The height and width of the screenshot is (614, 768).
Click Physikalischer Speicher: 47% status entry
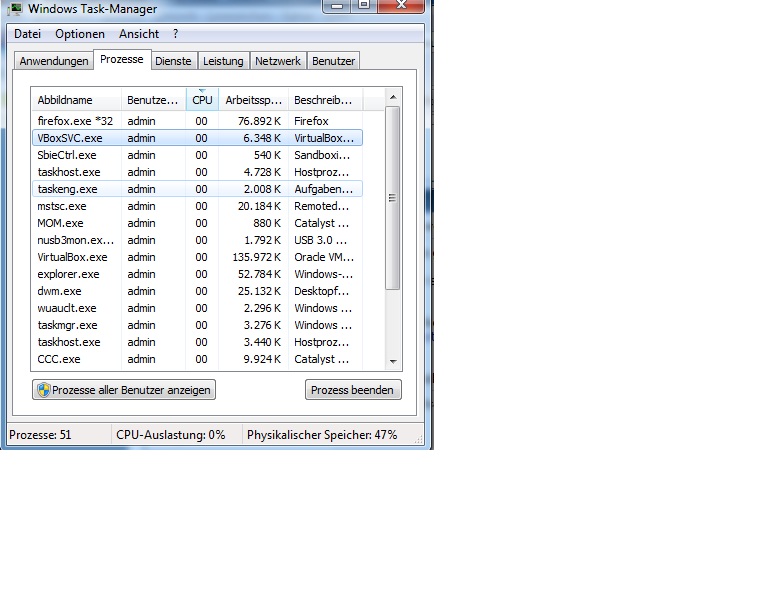point(322,435)
